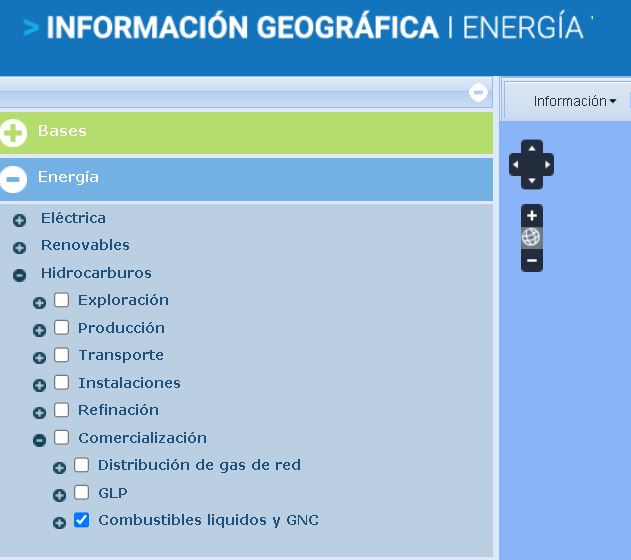
Task: Select the Distribución de gas de red label
Action: click(x=199, y=465)
